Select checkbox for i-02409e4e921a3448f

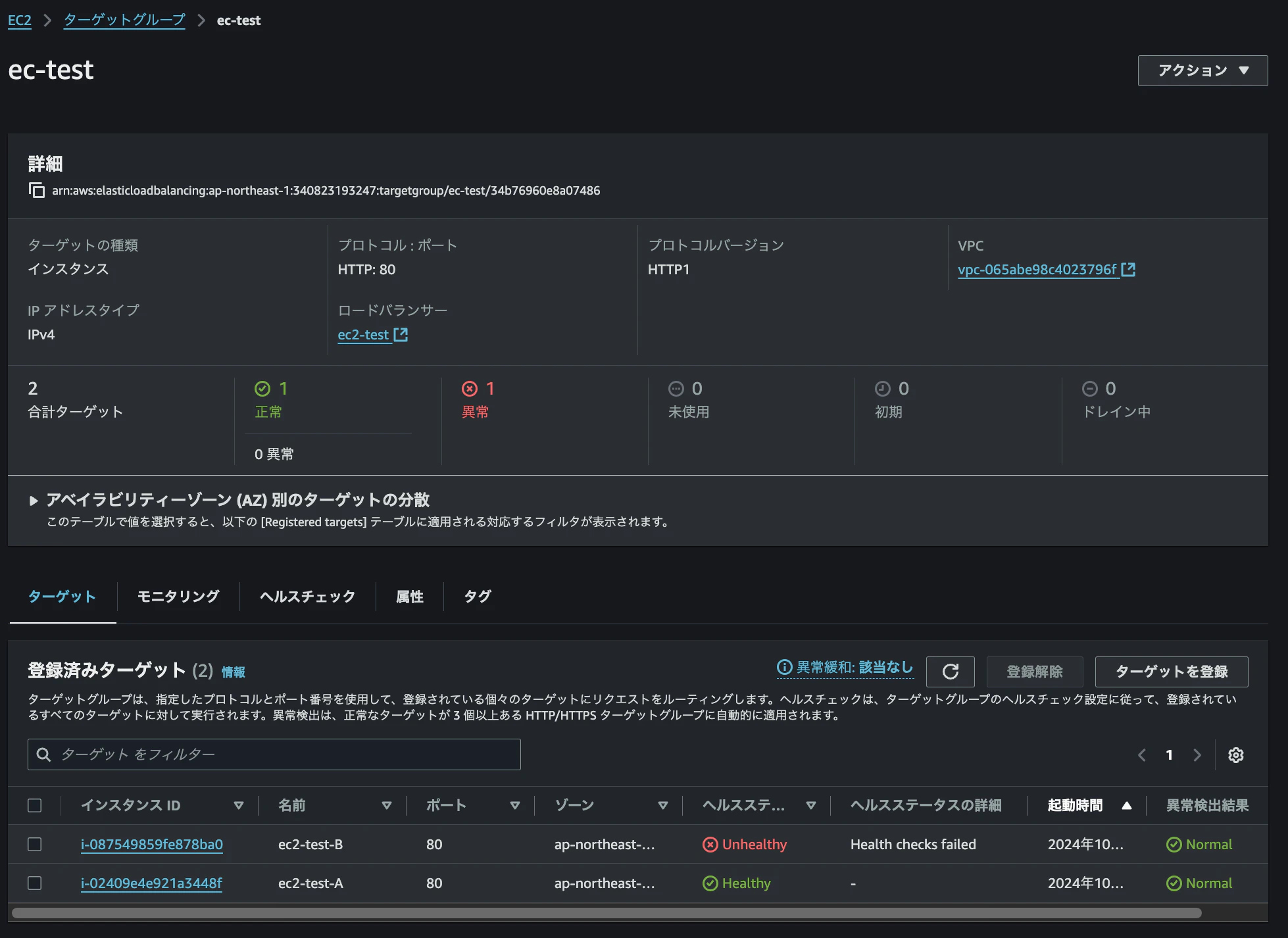pyautogui.click(x=35, y=883)
